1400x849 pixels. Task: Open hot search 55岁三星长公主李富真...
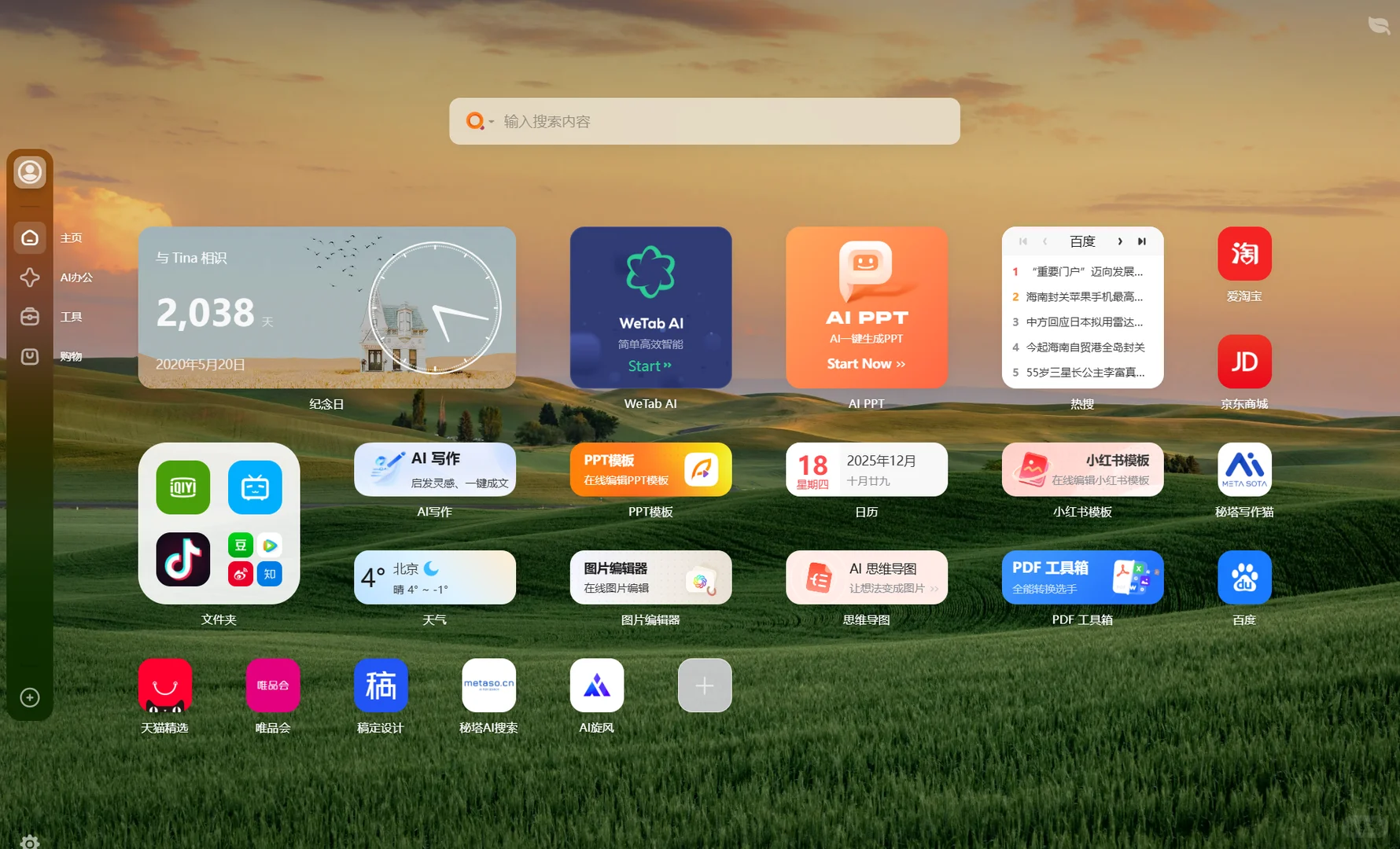(1082, 372)
